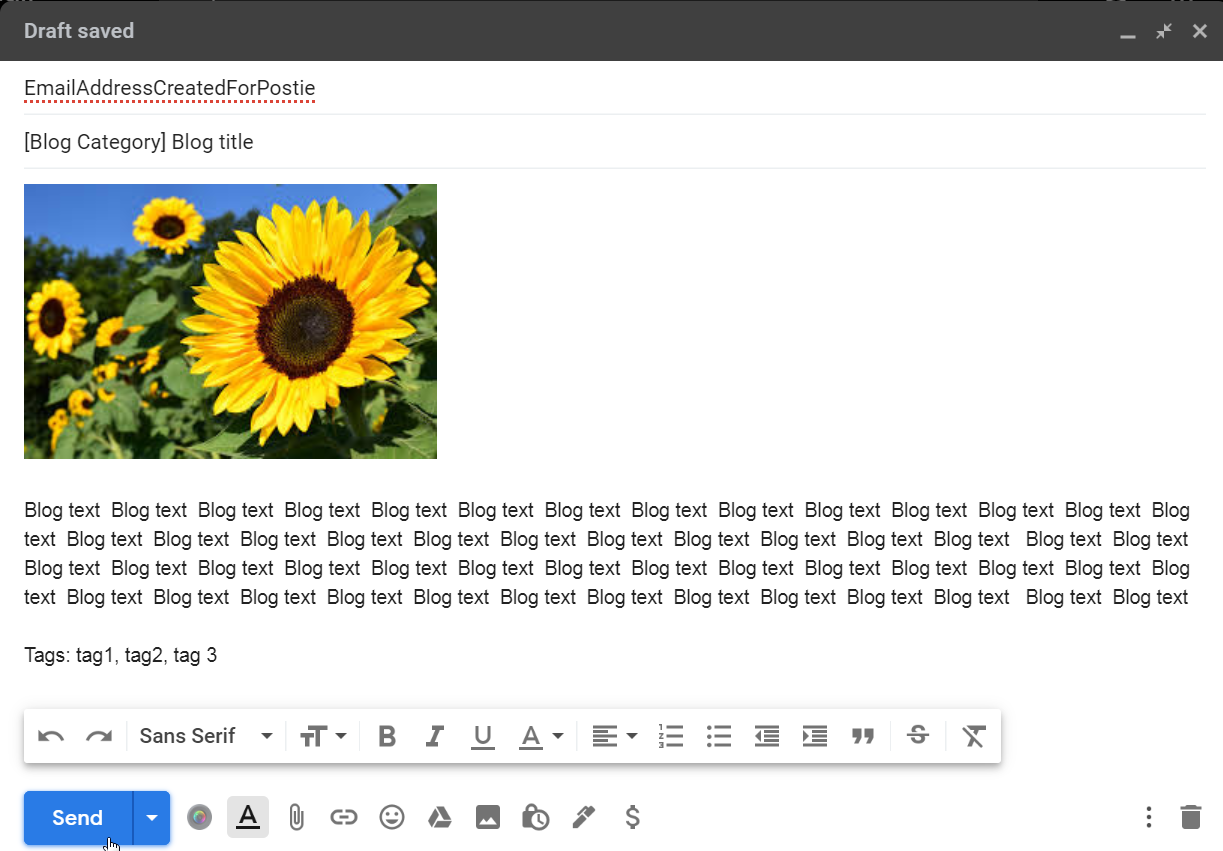Viewport: 1223px width, 851px height.
Task: Insert files using the Google Drive icon
Action: click(439, 818)
